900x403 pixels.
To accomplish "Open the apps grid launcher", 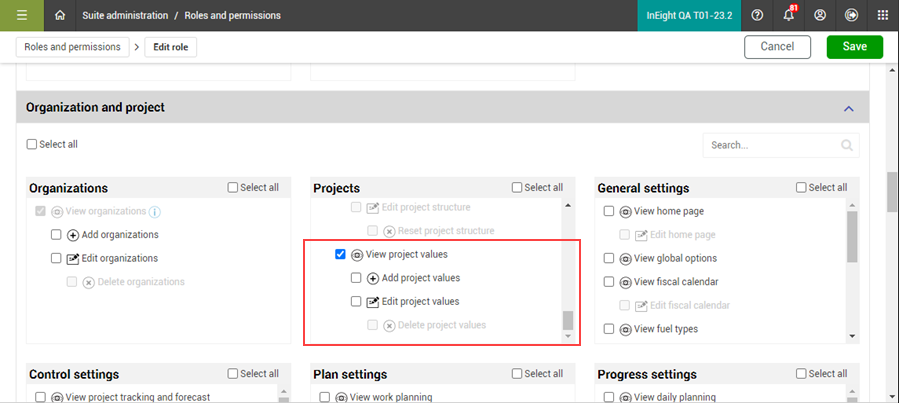I will 883,16.
